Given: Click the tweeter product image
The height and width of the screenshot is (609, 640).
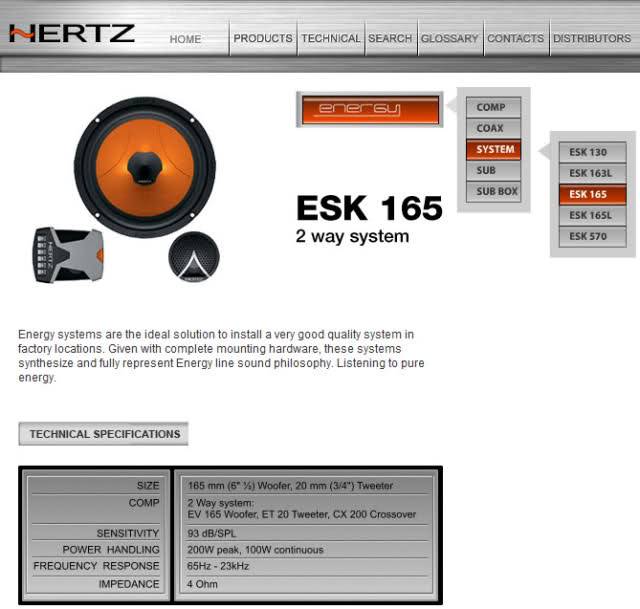Looking at the screenshot, I should (194, 257).
